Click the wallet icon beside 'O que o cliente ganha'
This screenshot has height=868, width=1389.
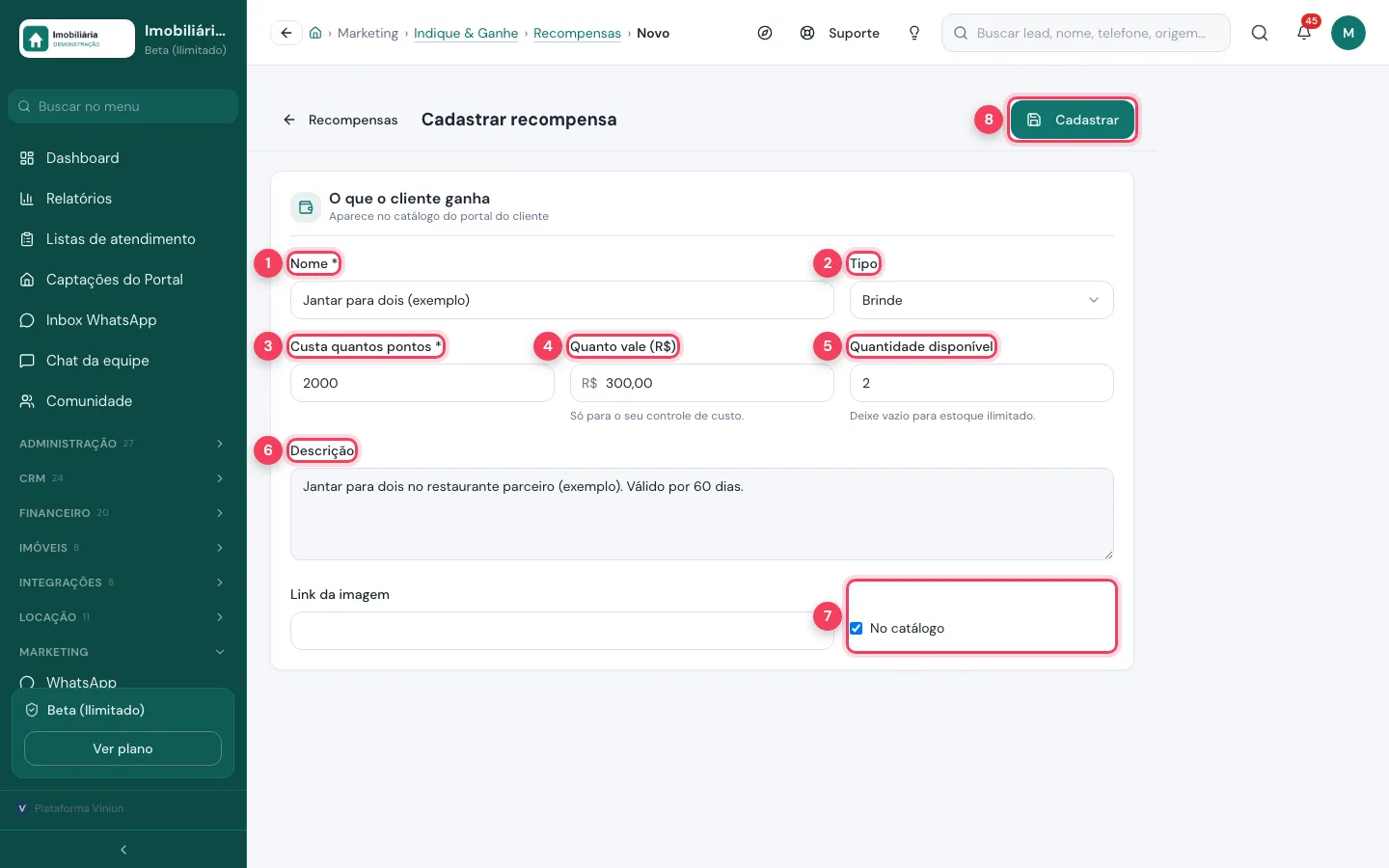[x=306, y=207]
